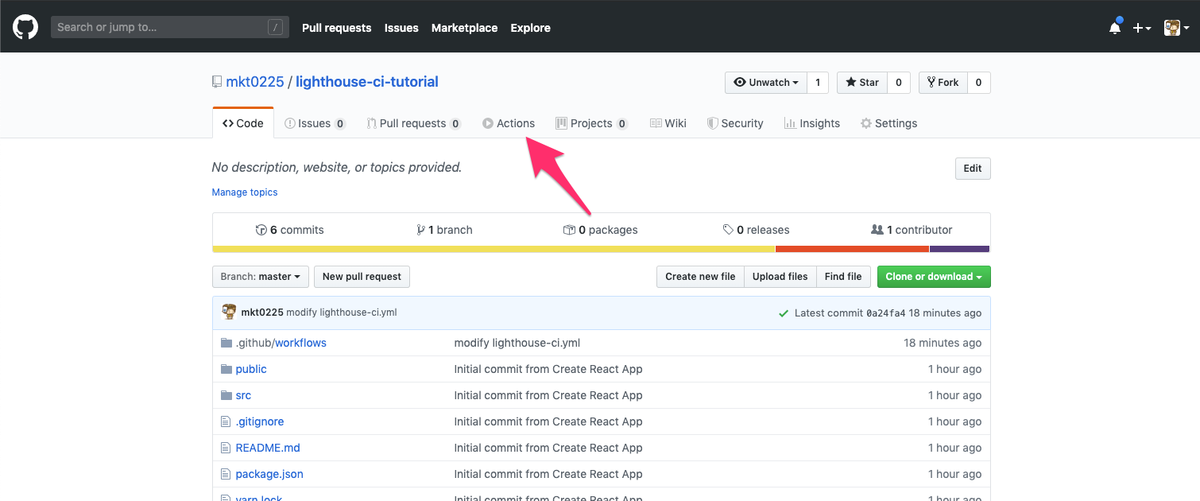Screen dimensions: 1200x501
Task: Open mkt0225 owner profile link
Action: (x=255, y=82)
